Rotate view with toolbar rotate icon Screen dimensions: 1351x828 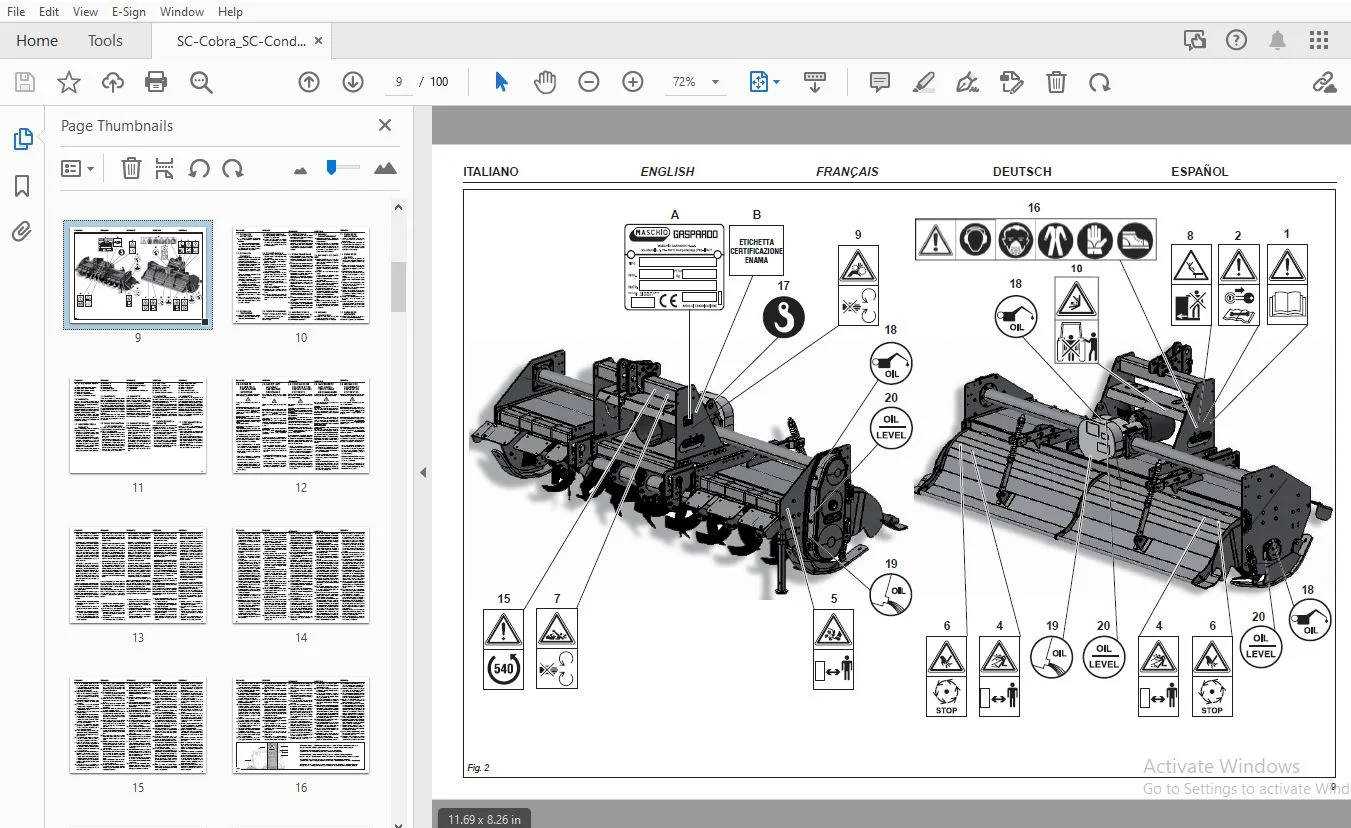[x=1100, y=82]
